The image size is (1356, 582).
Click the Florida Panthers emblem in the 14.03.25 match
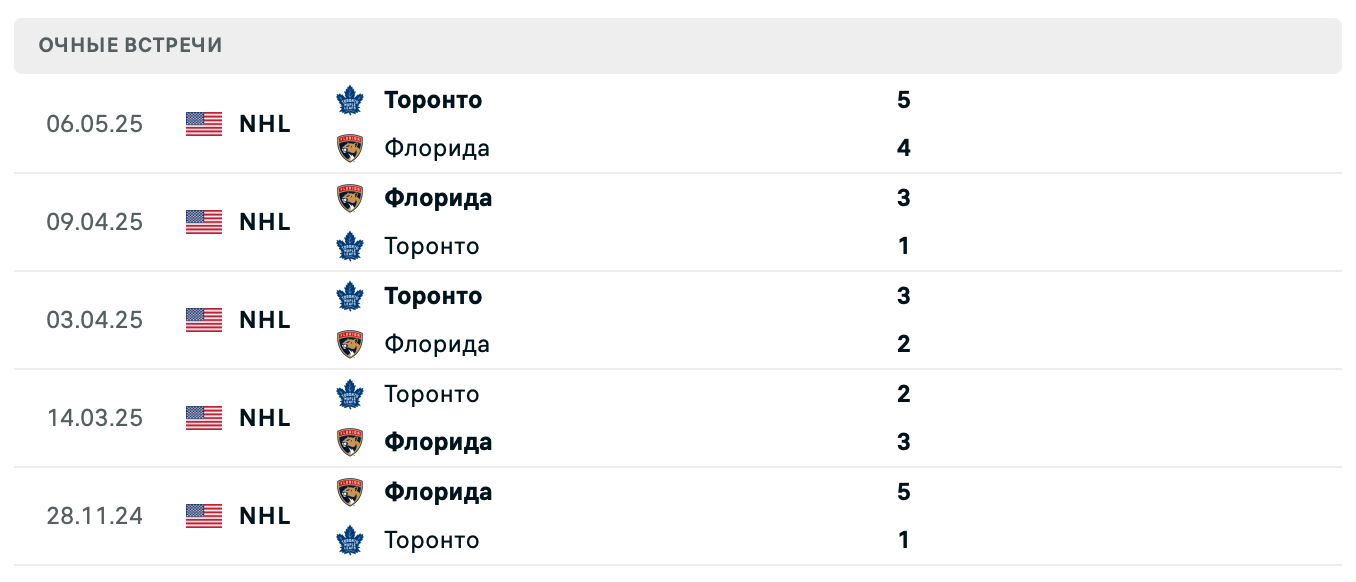(x=350, y=442)
